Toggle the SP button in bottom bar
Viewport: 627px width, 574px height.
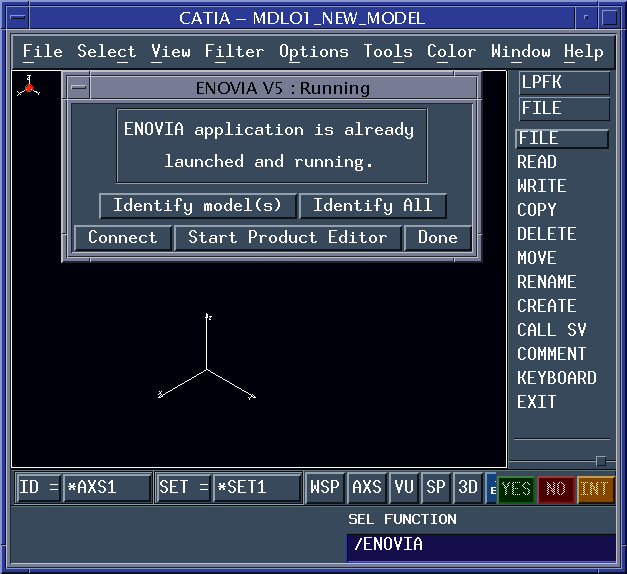point(436,488)
